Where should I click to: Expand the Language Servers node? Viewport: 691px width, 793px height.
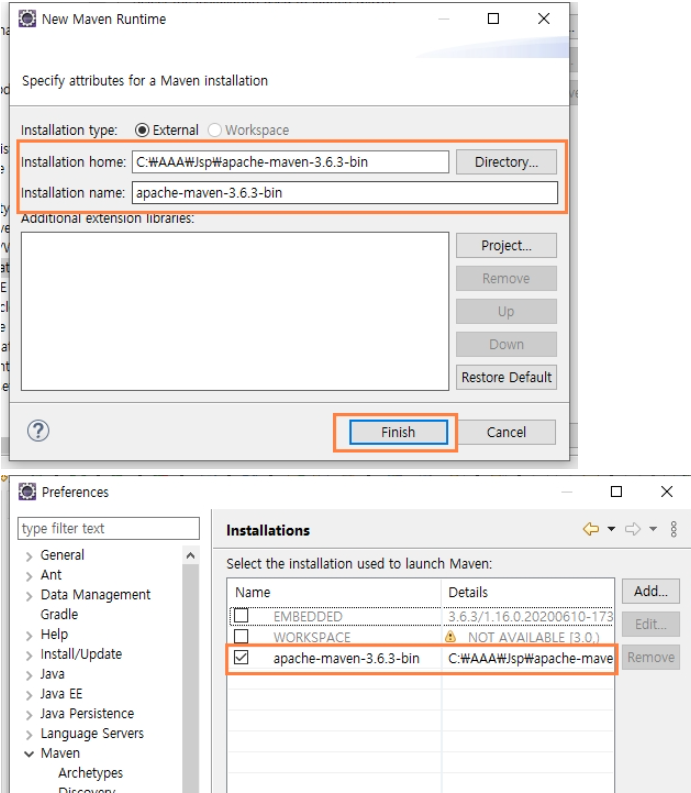29,734
